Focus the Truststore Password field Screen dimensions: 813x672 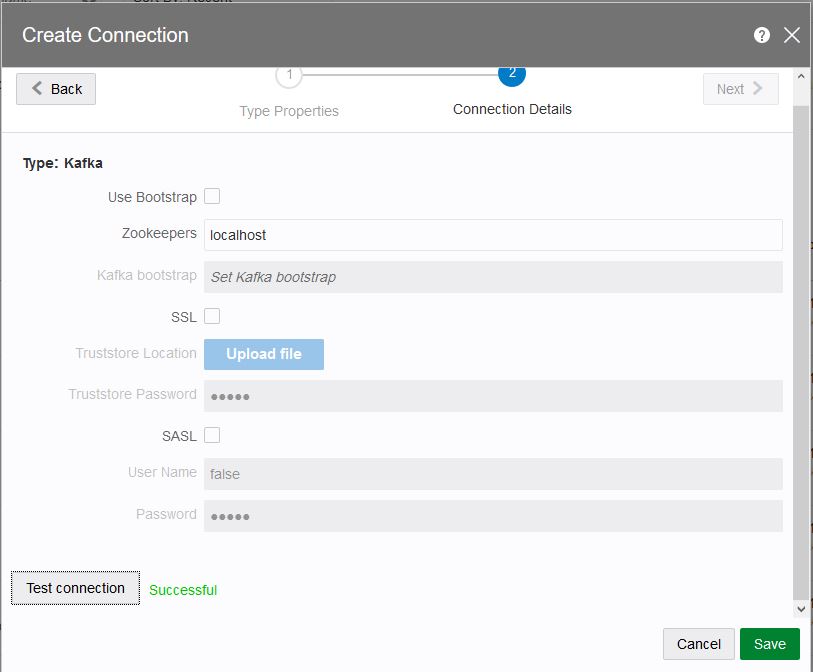tap(493, 396)
